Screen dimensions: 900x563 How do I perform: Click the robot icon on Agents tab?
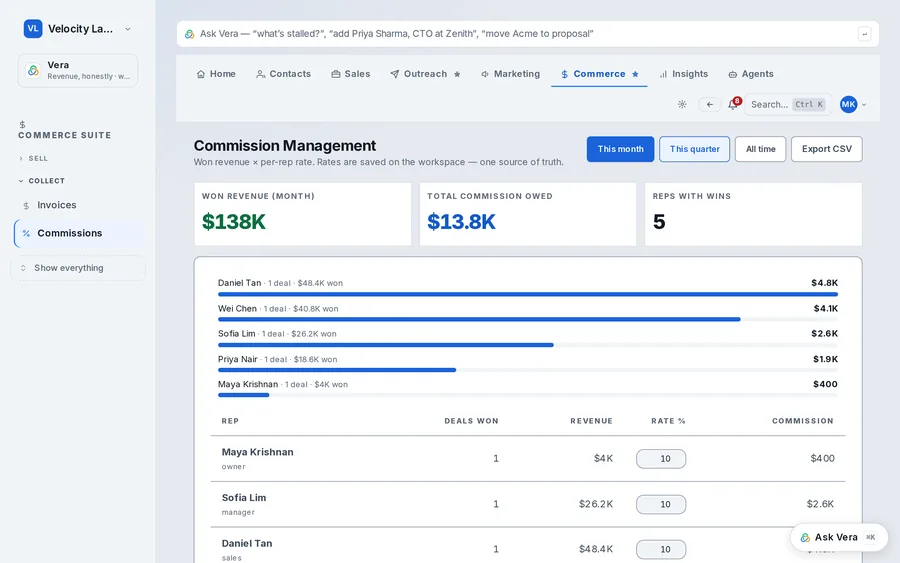pos(733,74)
